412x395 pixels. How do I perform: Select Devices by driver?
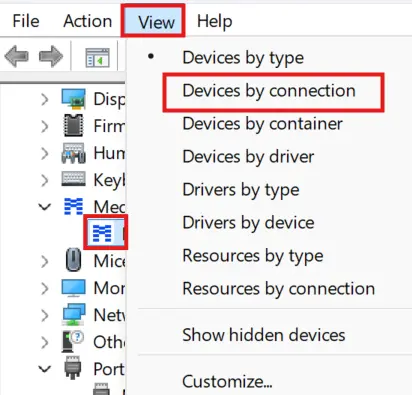click(x=248, y=157)
